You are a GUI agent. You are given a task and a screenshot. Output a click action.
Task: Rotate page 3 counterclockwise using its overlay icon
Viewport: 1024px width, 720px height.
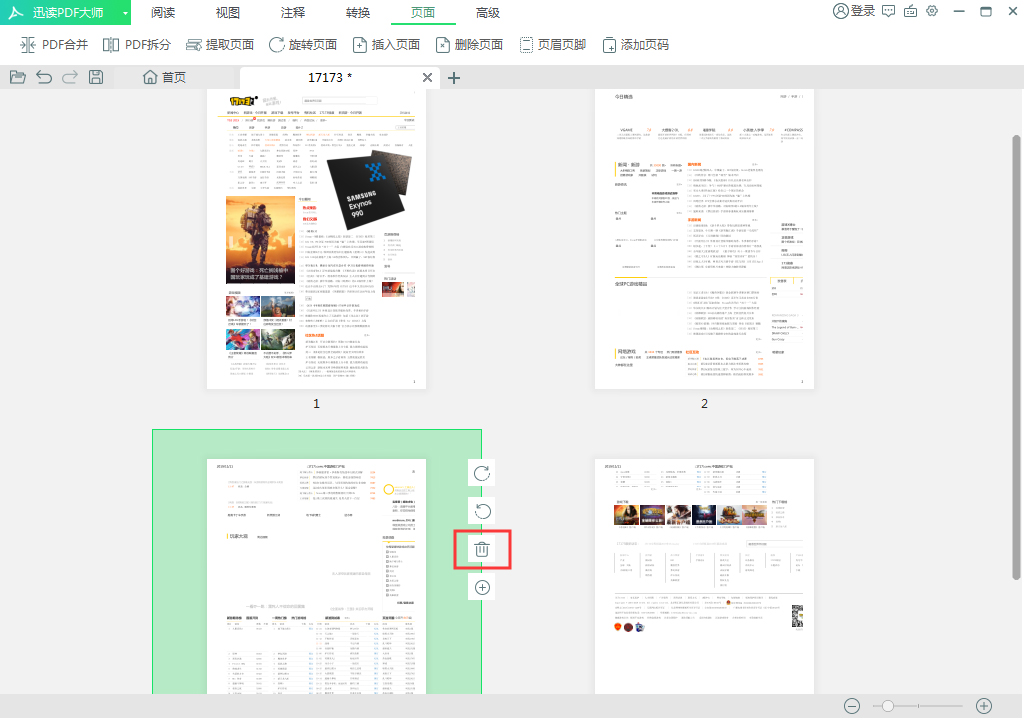tap(481, 511)
